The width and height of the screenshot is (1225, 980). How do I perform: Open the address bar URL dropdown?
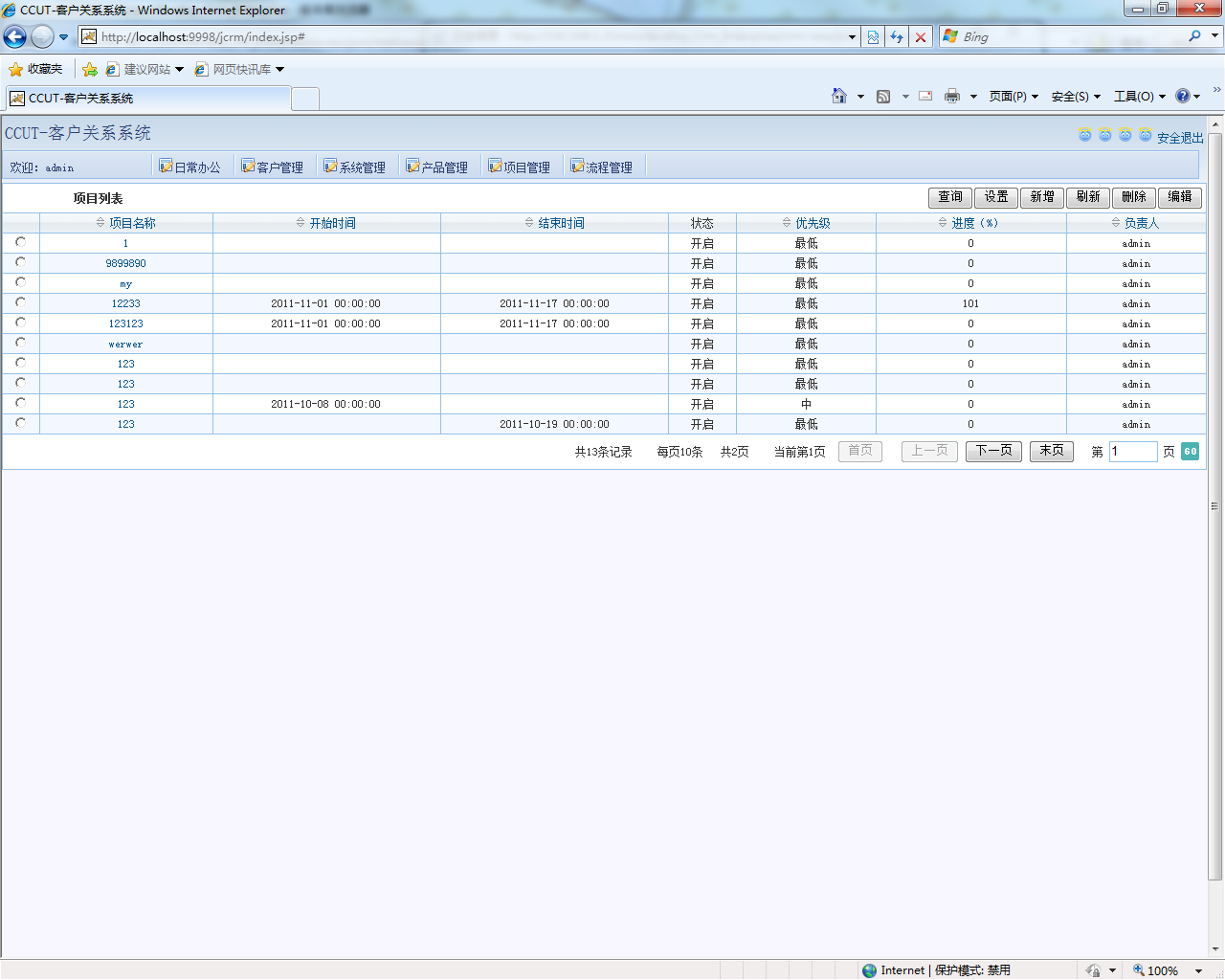coord(852,36)
